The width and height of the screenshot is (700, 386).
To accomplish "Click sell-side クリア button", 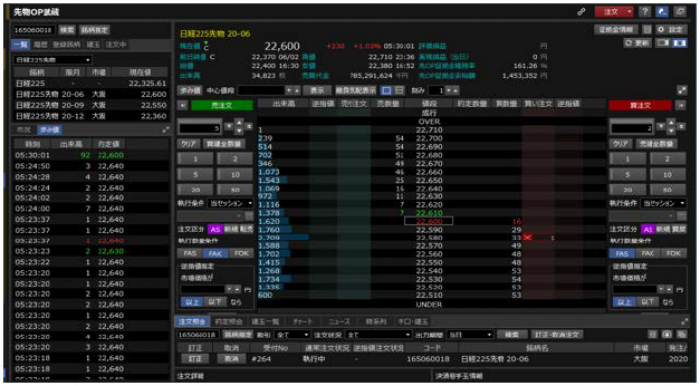I will [189, 144].
